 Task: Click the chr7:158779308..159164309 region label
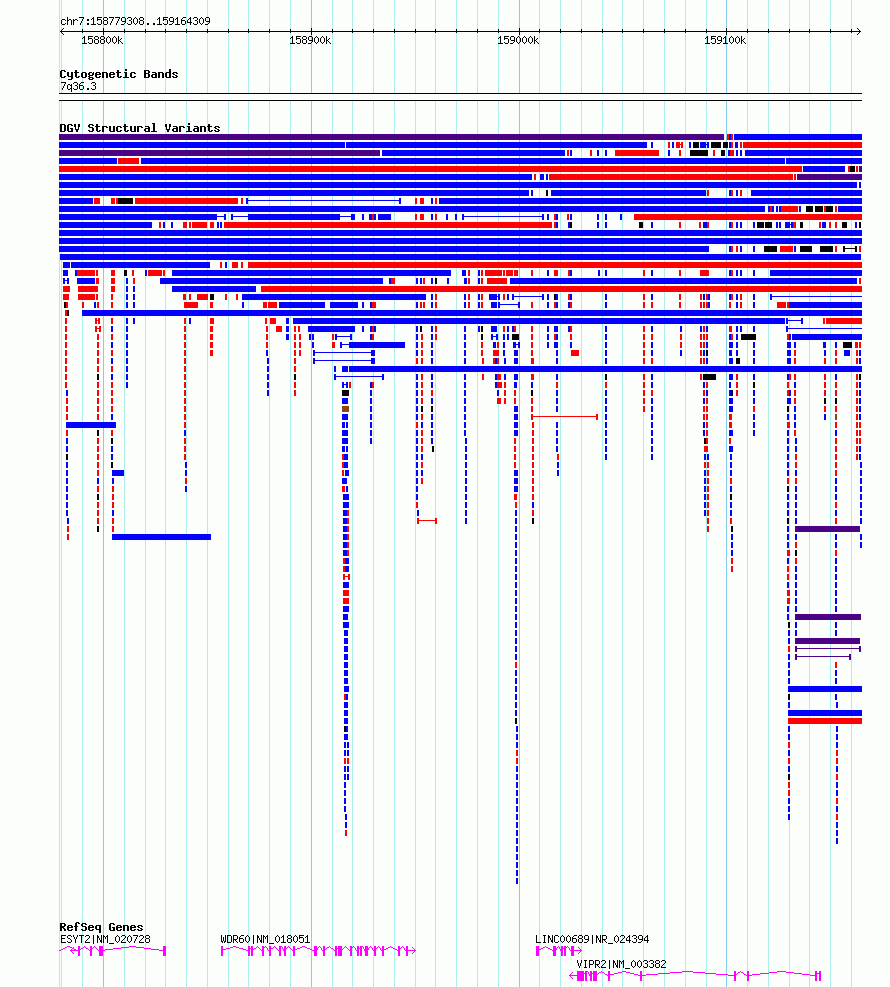point(135,21)
